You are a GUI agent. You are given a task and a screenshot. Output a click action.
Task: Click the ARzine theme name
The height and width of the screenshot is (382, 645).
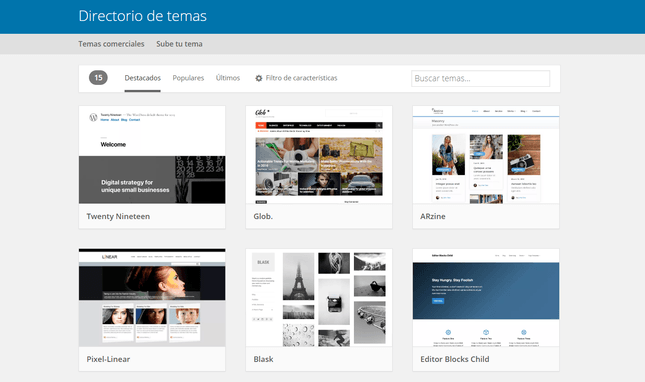433,216
